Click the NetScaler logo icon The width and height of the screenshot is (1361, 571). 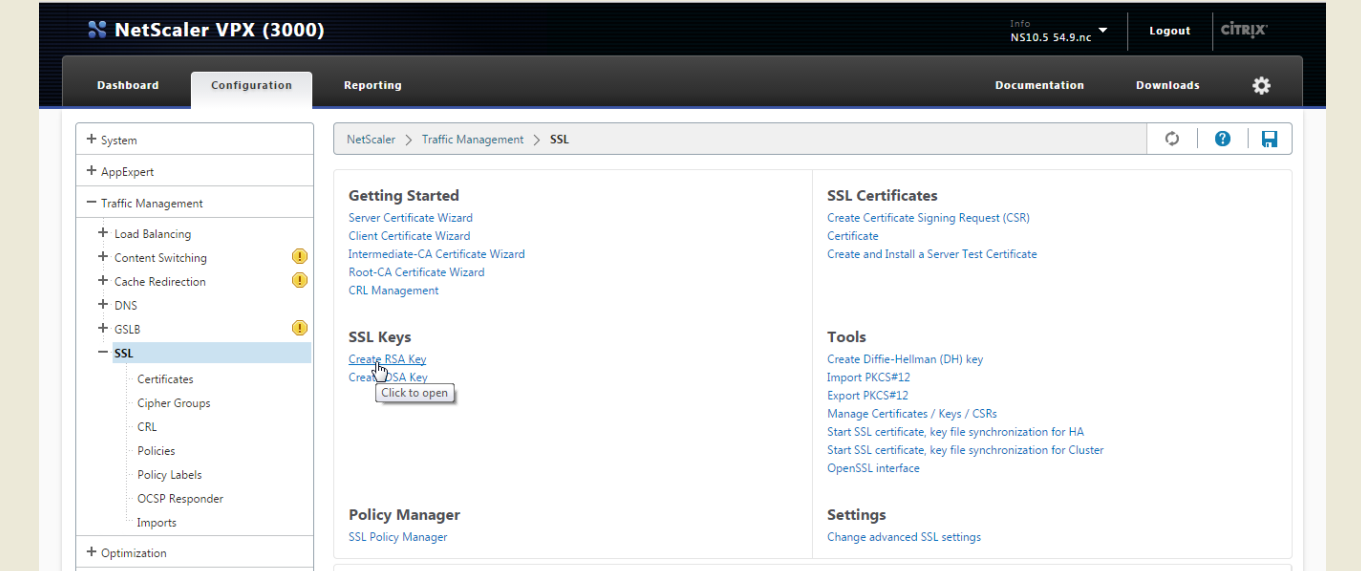[97, 30]
